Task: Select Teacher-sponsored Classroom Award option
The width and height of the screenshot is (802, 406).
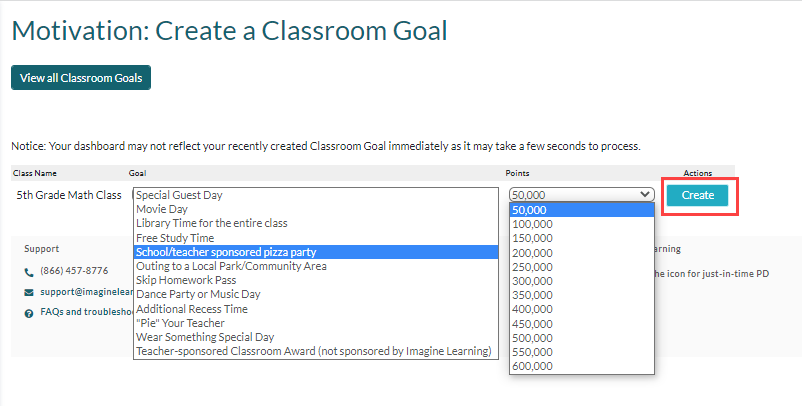Action: pos(316,351)
